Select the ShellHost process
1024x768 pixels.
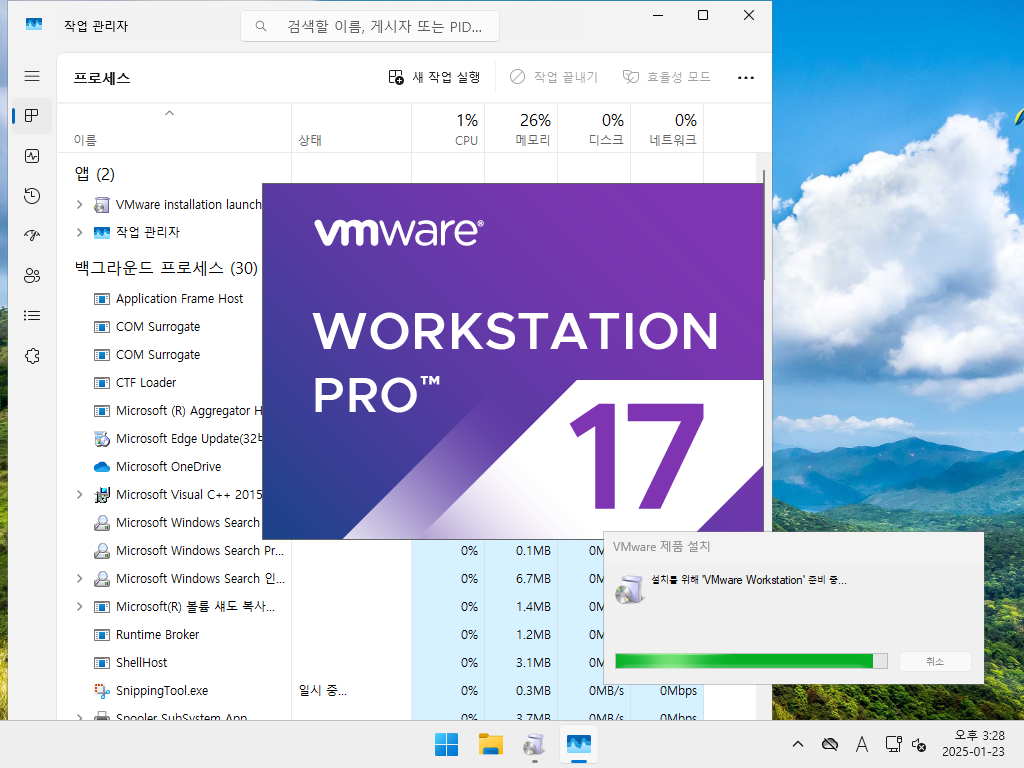click(x=141, y=663)
